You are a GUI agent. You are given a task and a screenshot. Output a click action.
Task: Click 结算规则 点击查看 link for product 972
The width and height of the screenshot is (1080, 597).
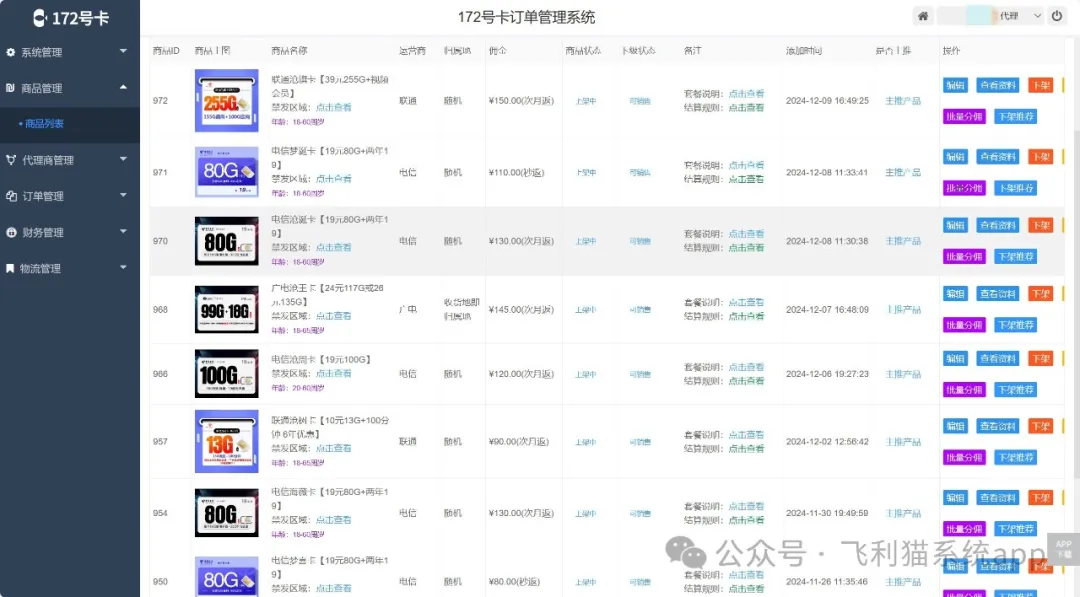747,107
